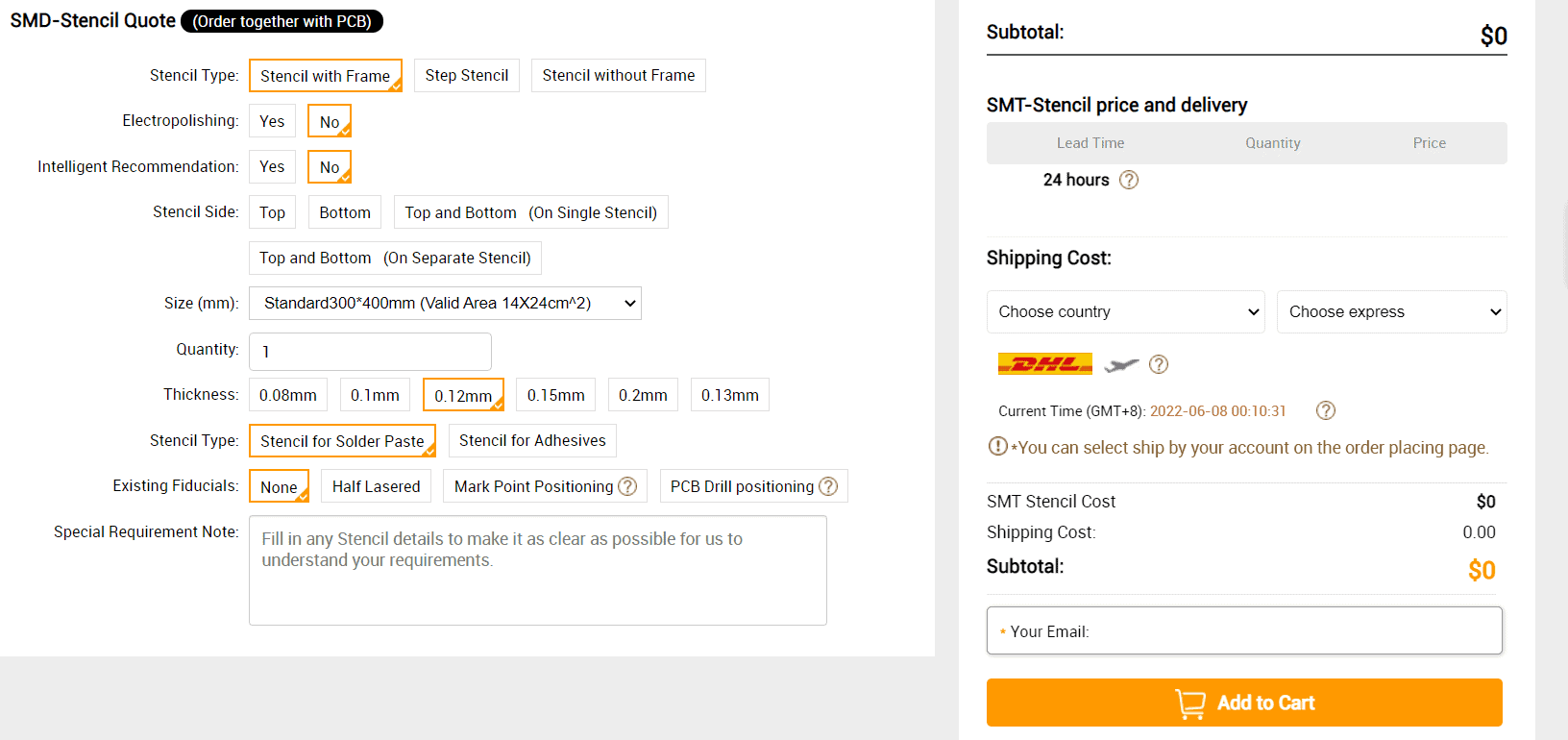Select Stencil for Adhesives
Image resolution: width=1568 pixels, height=740 pixels.
[532, 440]
